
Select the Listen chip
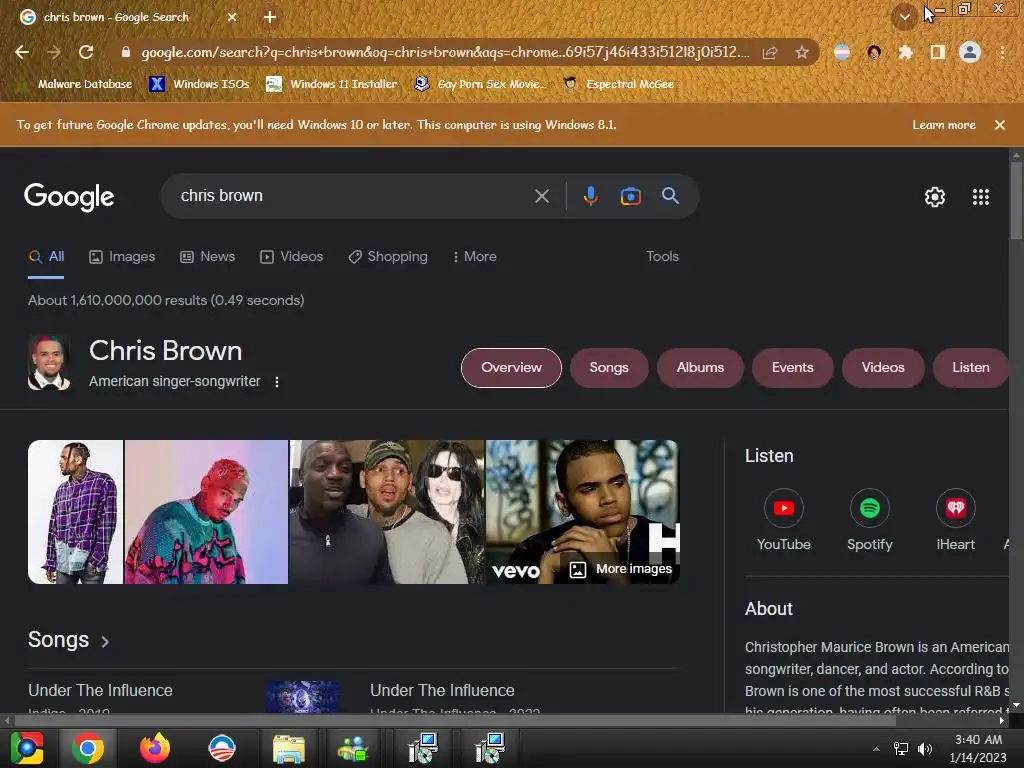[970, 368]
